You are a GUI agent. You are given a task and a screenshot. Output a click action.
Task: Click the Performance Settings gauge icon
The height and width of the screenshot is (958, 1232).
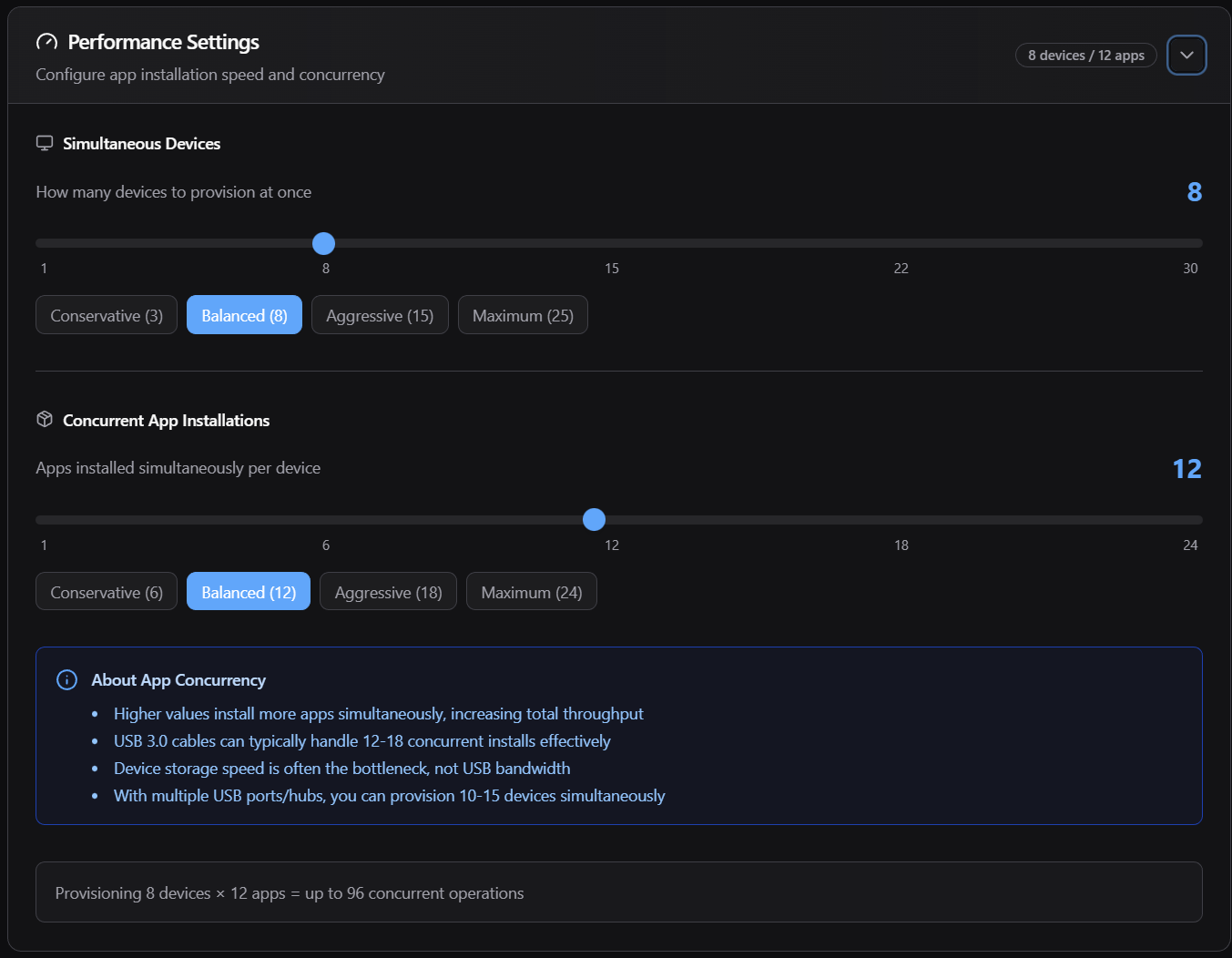click(x=46, y=43)
